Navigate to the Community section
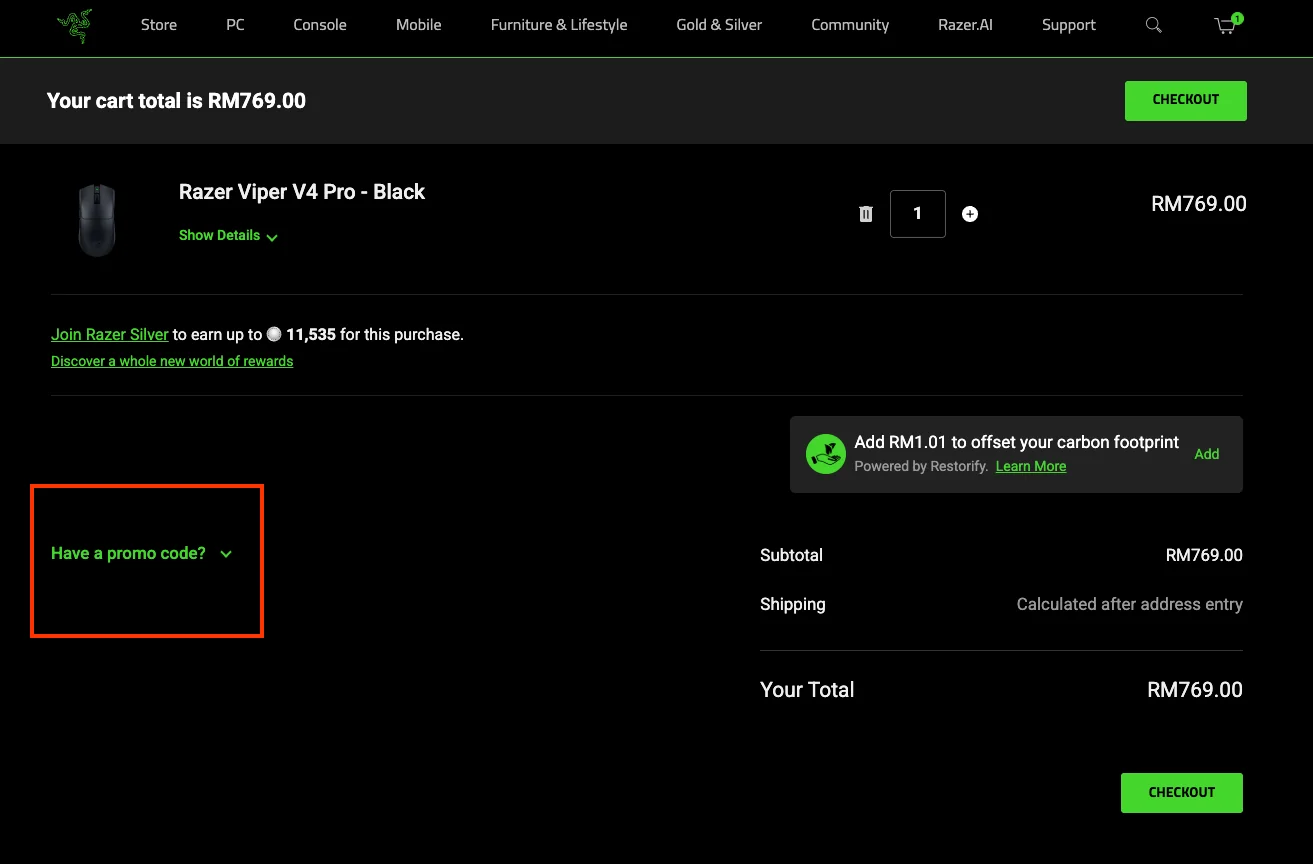This screenshot has height=864, width=1313. pyautogui.click(x=849, y=25)
